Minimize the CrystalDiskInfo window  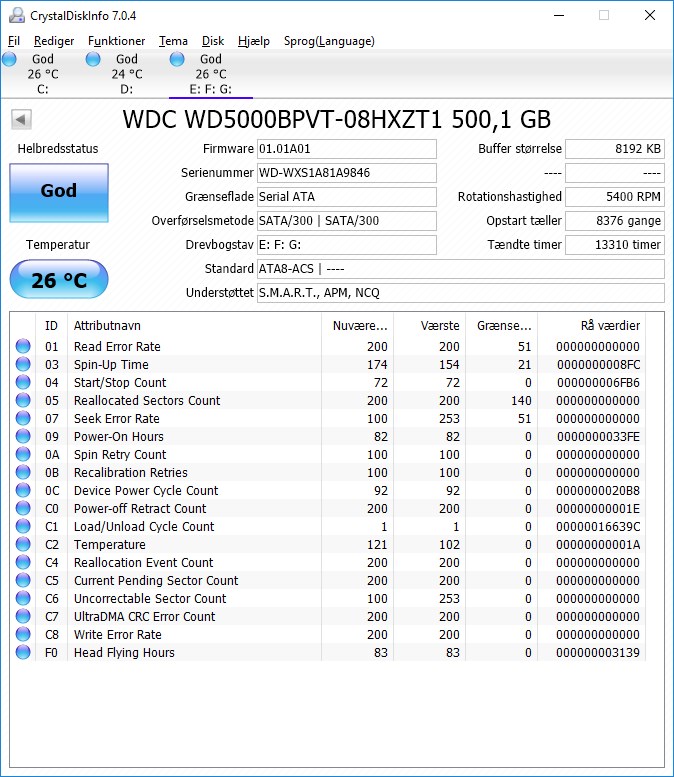click(559, 15)
